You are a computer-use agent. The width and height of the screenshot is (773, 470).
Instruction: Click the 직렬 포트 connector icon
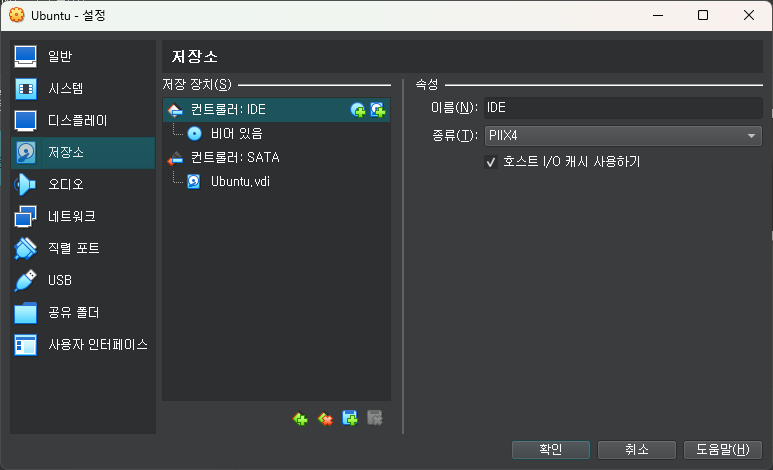pyautogui.click(x=25, y=249)
